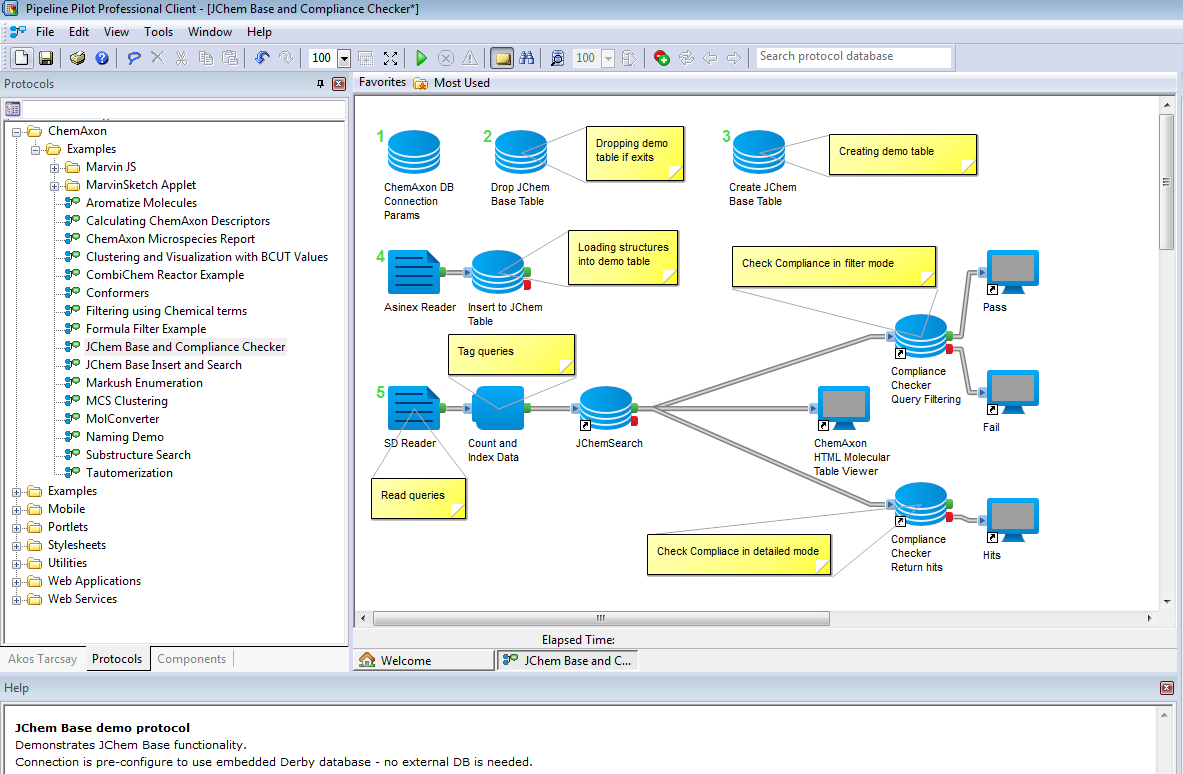Switch to the Components tab

pos(191,659)
